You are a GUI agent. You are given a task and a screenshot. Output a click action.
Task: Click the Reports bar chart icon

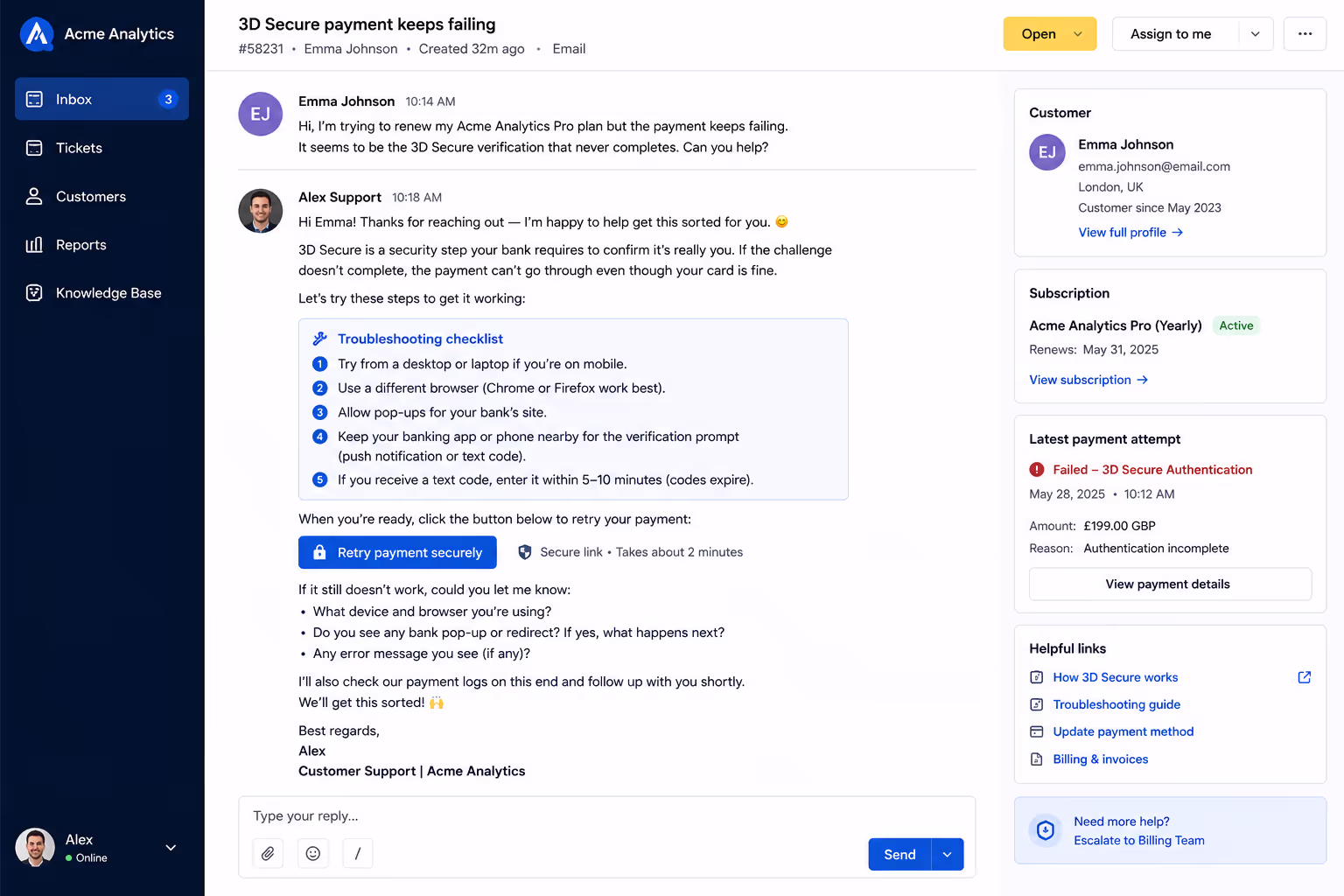coord(34,245)
